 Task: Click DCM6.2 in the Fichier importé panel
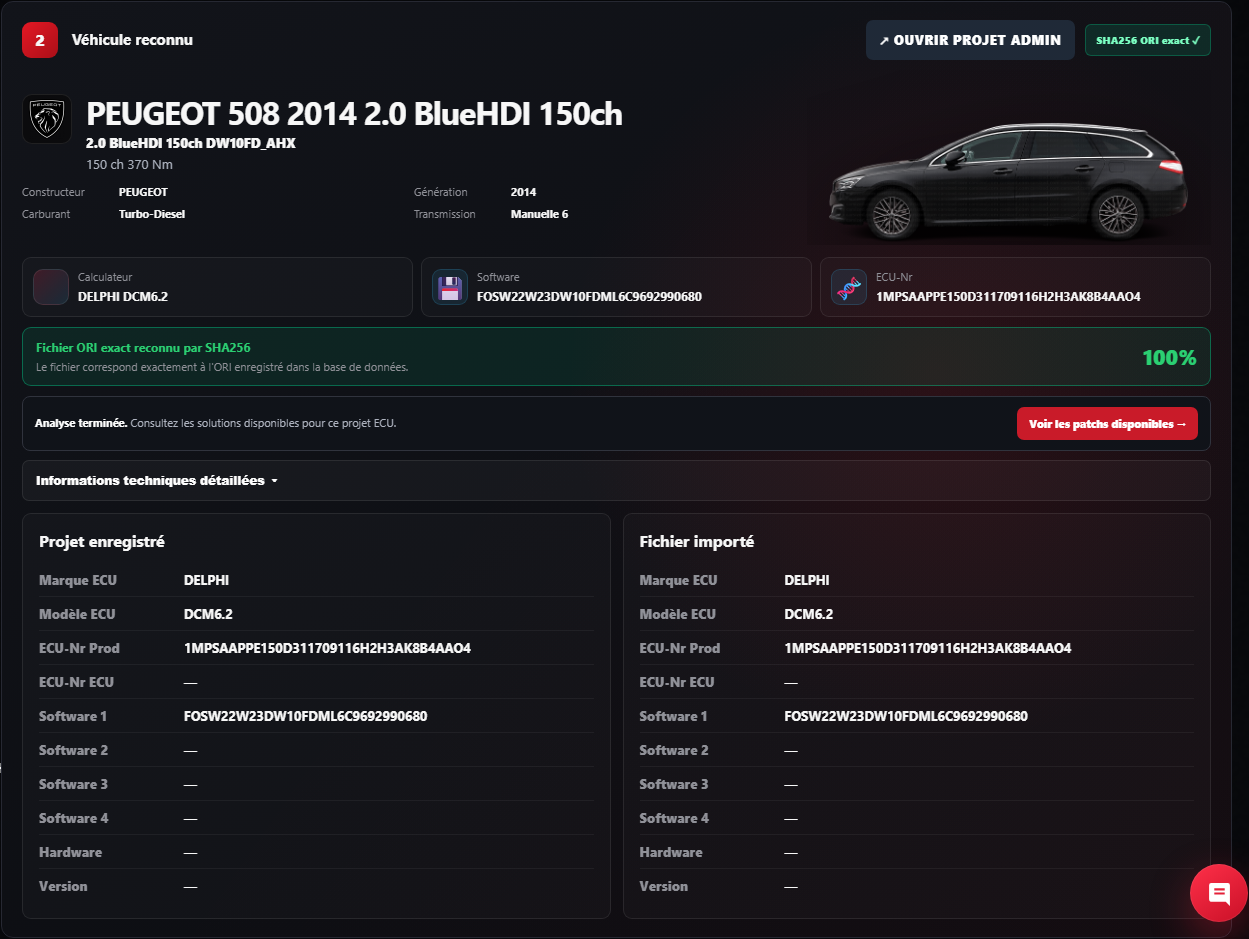pos(809,614)
